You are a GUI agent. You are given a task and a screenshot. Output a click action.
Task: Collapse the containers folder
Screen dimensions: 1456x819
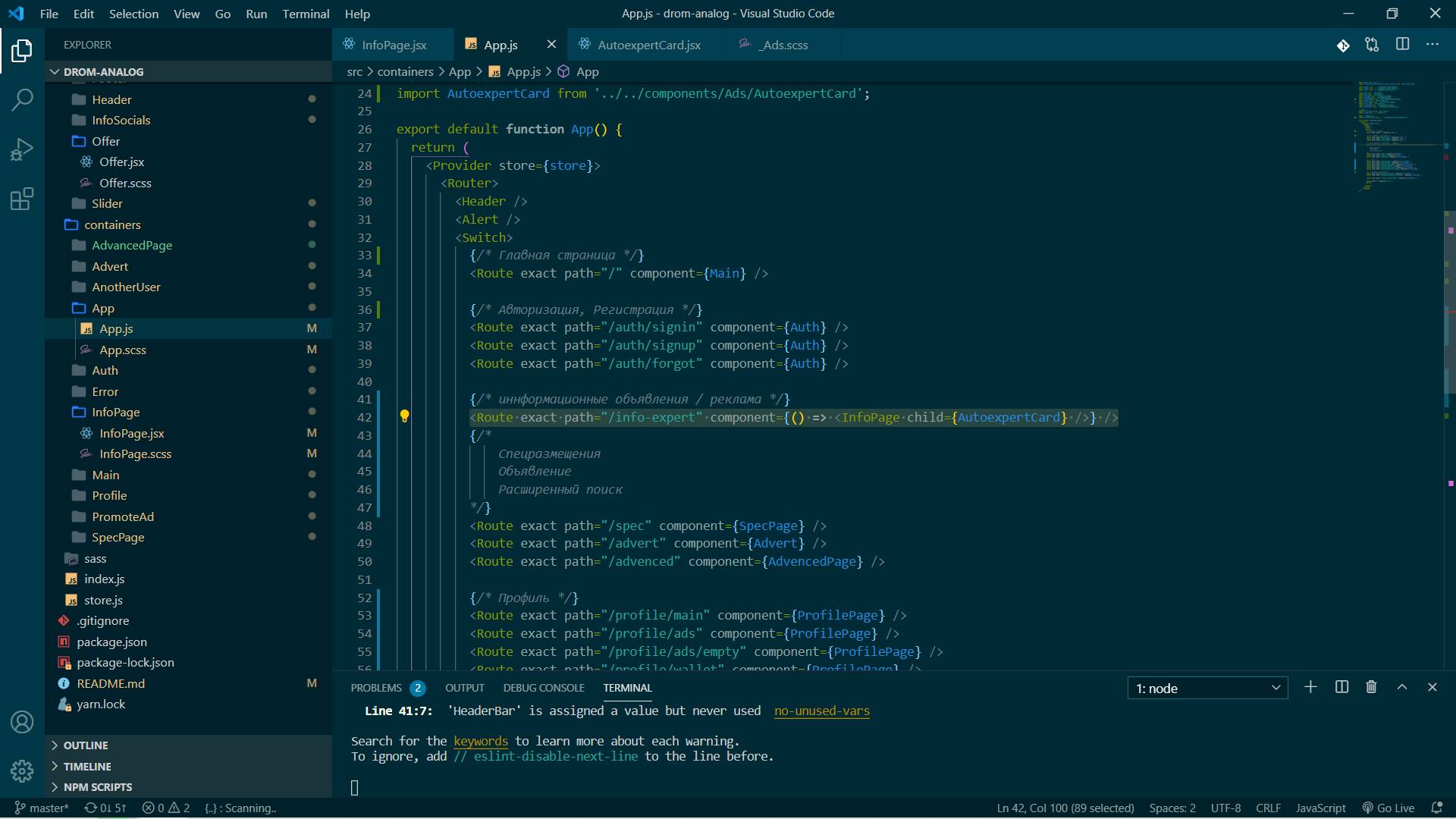pos(188,224)
